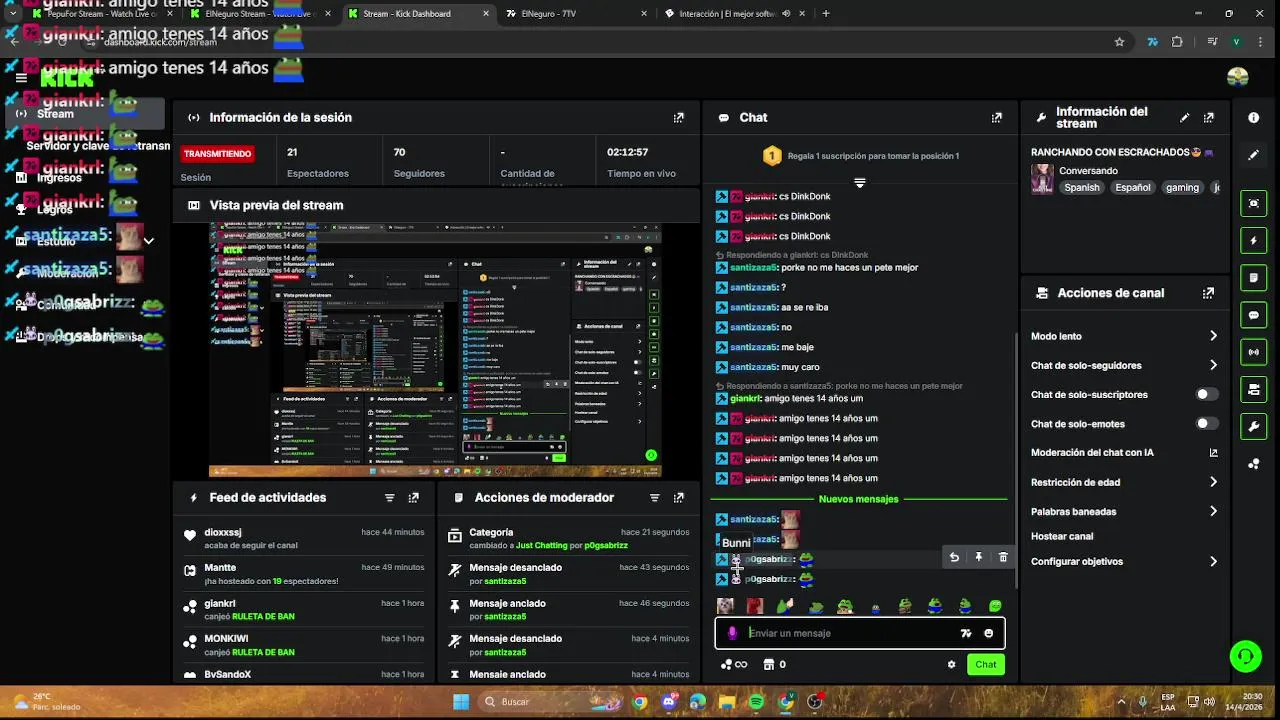Insert the cat face emote from emote row
The width and height of the screenshot is (1280, 720).
click(x=726, y=606)
